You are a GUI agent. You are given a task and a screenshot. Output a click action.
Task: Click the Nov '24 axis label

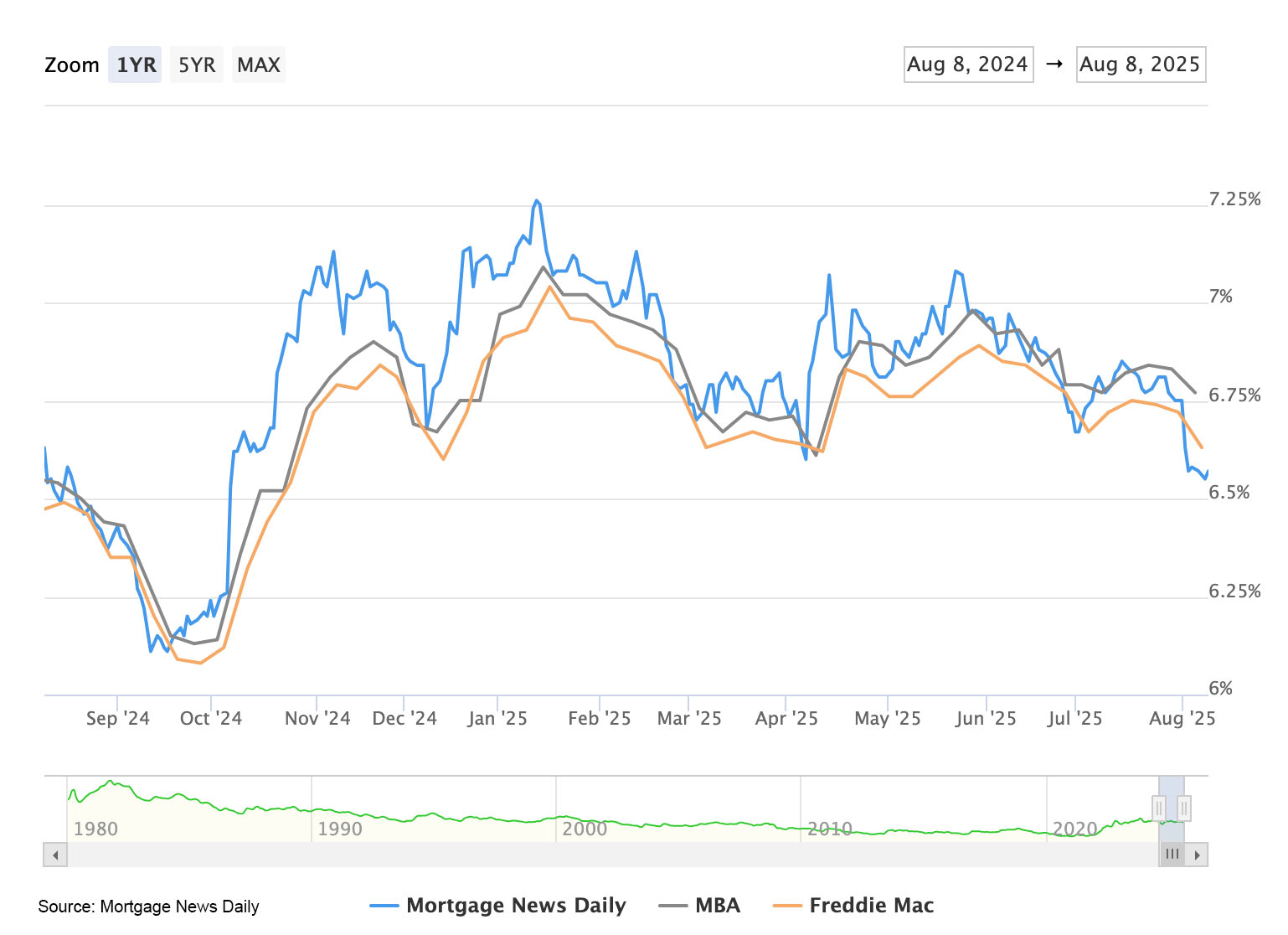click(317, 719)
